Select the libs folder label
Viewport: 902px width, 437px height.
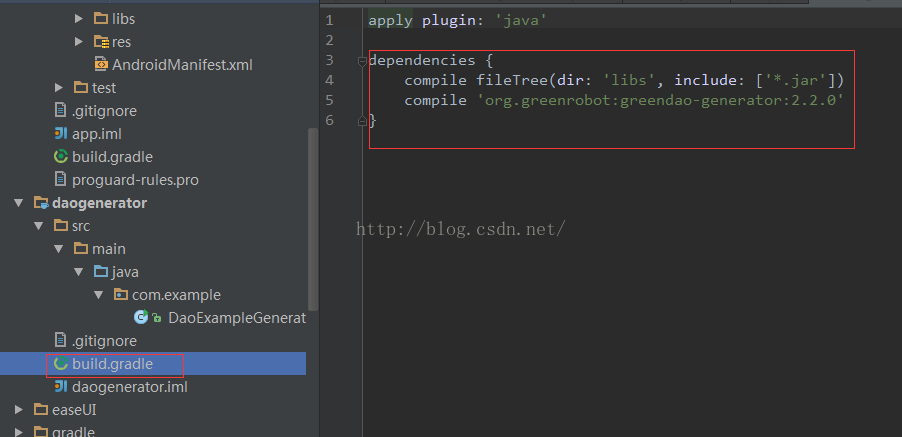[124, 19]
